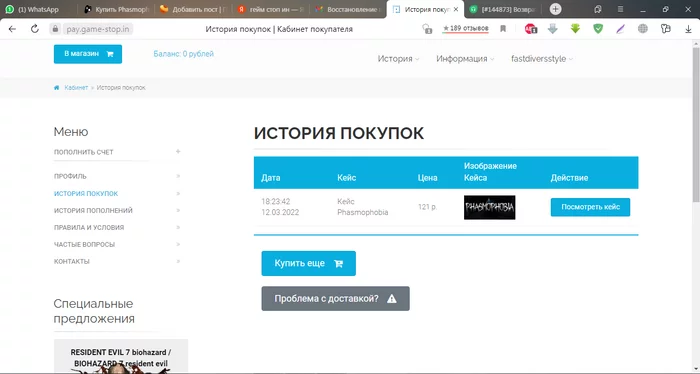Viewport: 700px width, 374px height.
Task: Switch to the Добавить пост tab
Action: tap(193, 9)
